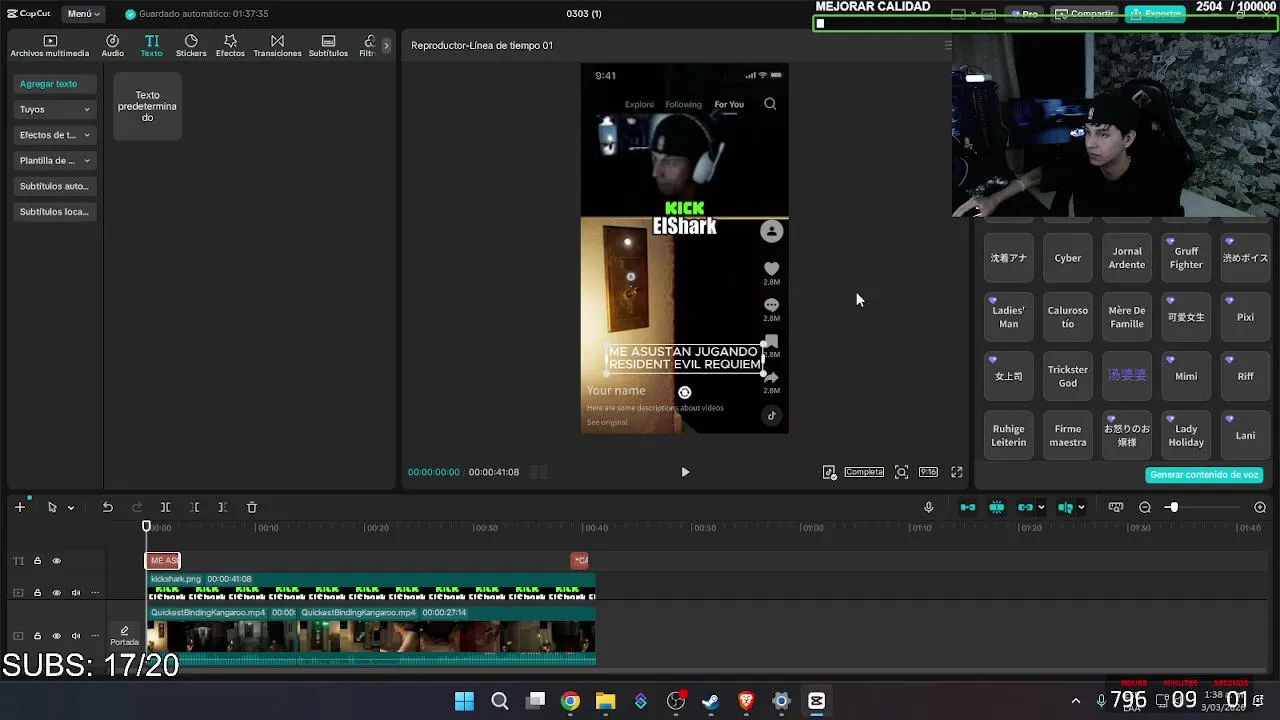Play the preview video

tap(685, 472)
